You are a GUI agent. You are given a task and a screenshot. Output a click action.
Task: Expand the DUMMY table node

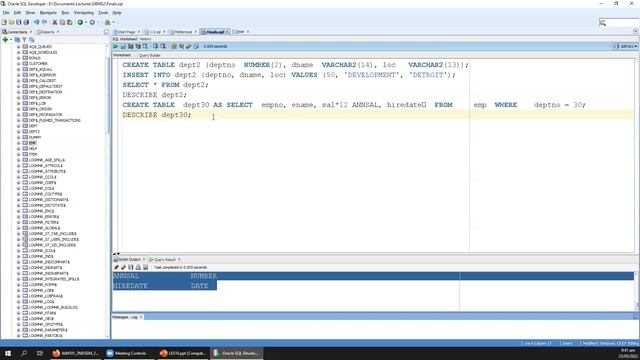[x=18, y=138]
